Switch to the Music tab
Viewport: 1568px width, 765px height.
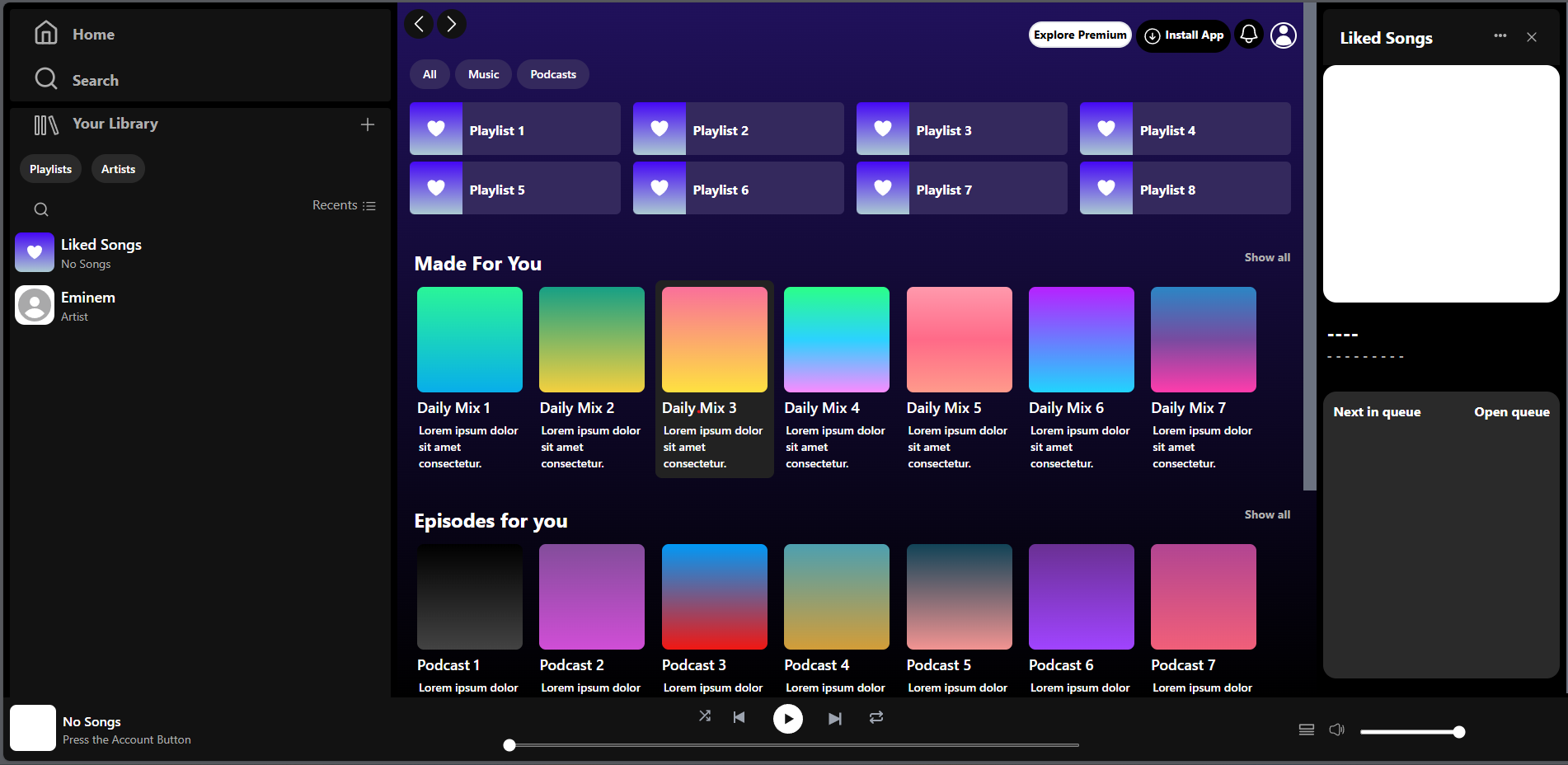pos(483,74)
